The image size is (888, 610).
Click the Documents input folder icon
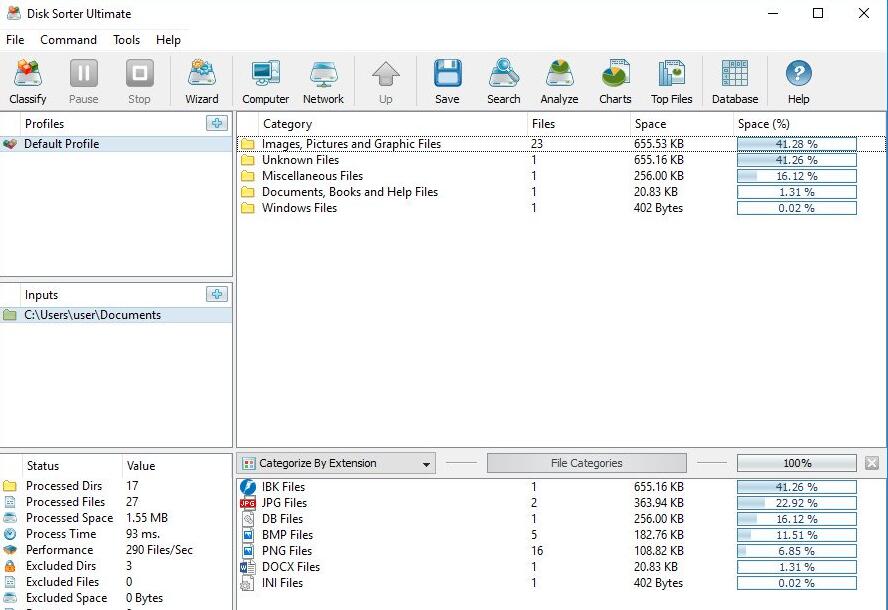[10, 315]
